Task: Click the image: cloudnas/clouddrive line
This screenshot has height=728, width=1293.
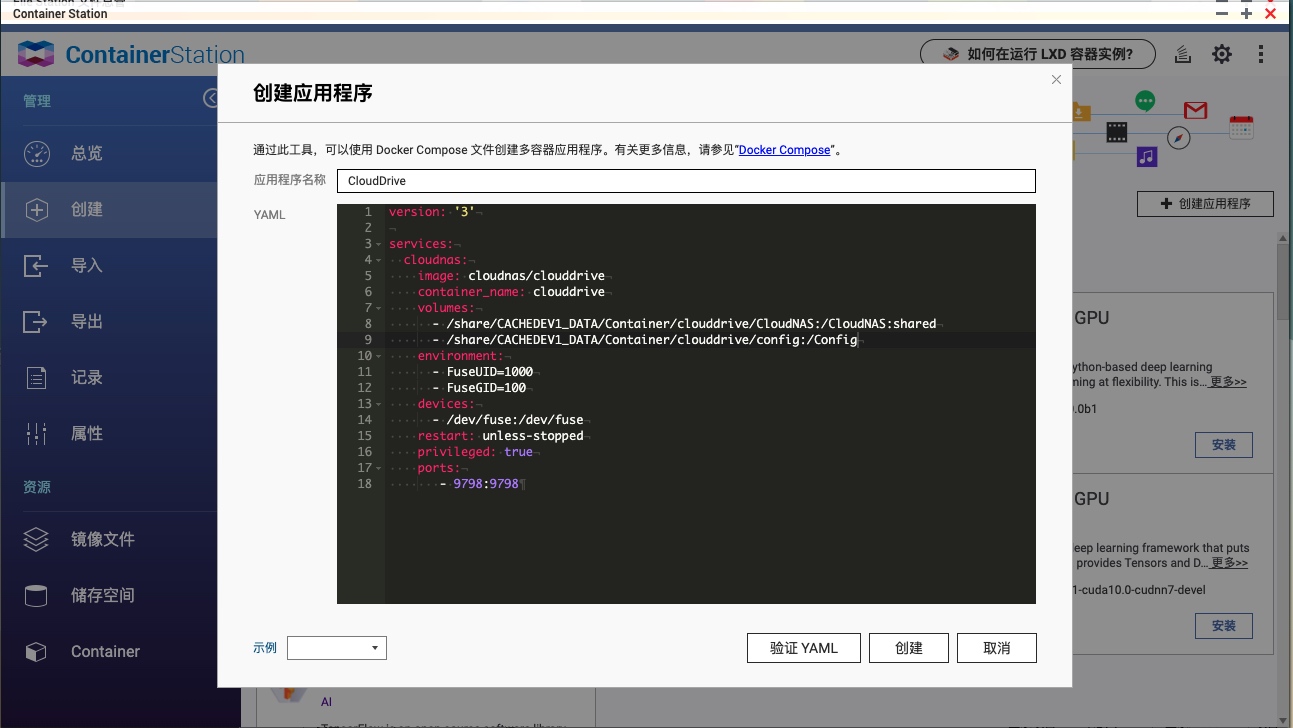Action: pos(511,276)
